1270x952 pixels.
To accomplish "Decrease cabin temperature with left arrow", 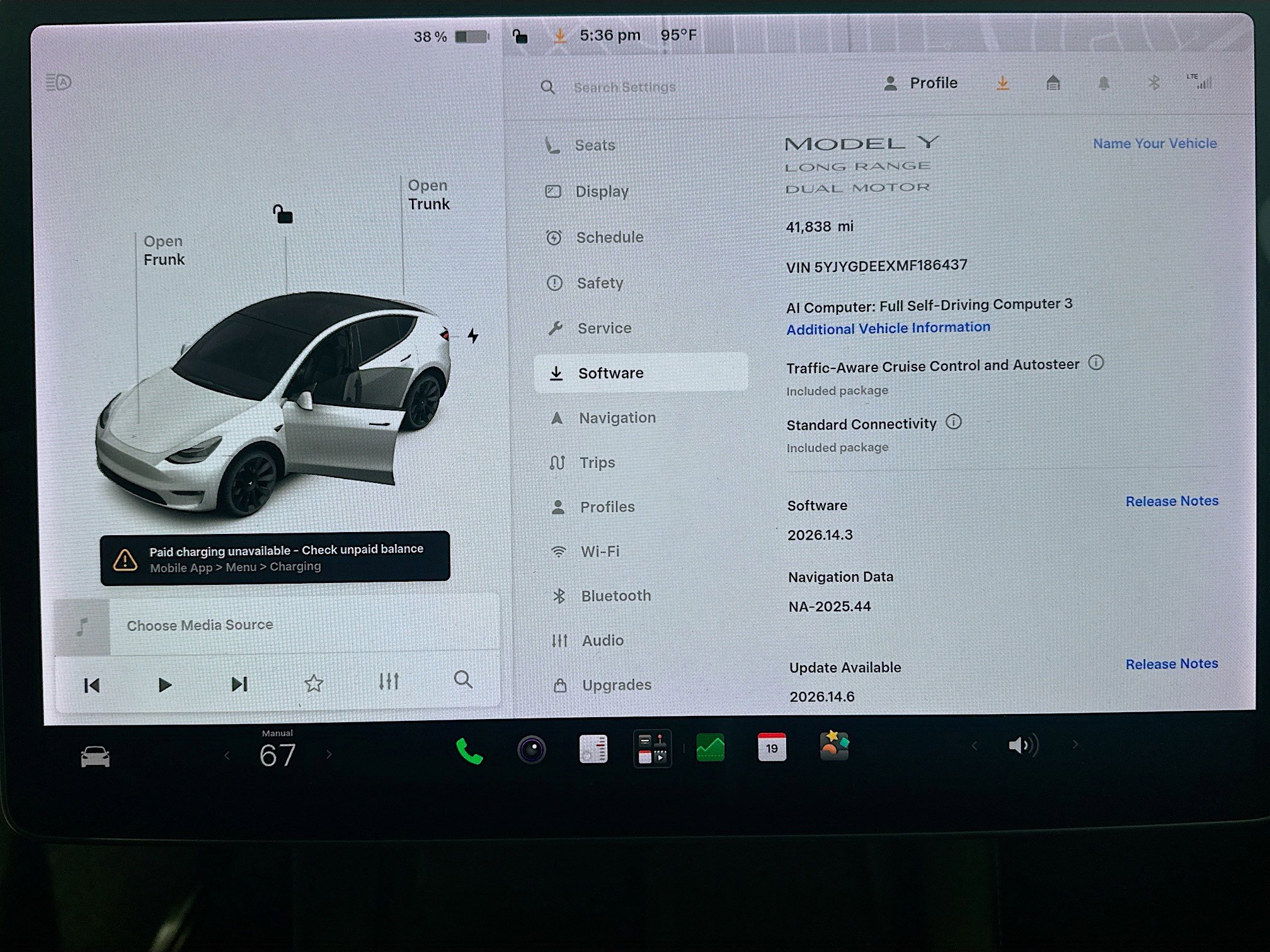I will point(227,755).
